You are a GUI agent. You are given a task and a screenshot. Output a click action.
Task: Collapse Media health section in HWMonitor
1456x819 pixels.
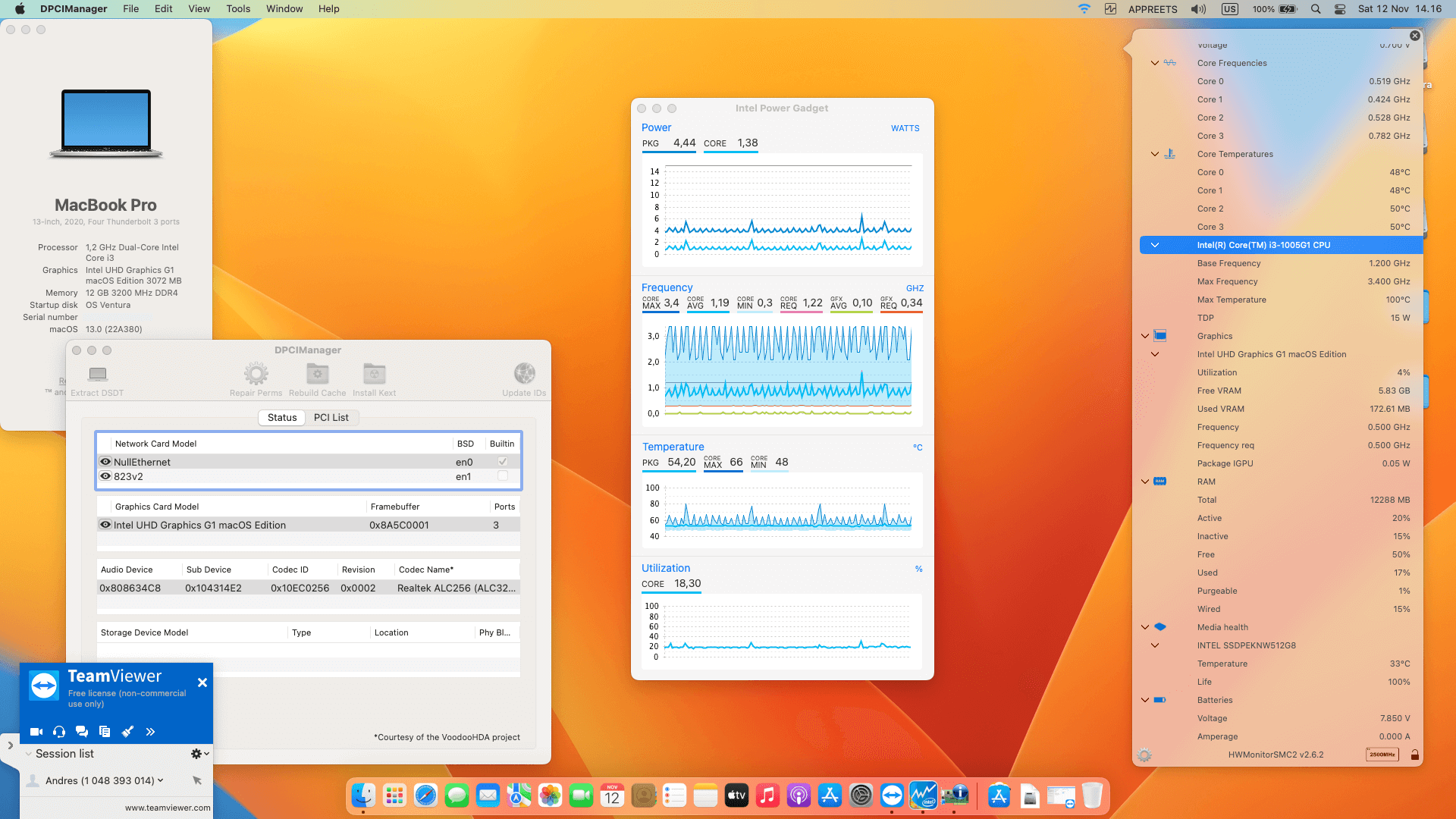(1145, 627)
